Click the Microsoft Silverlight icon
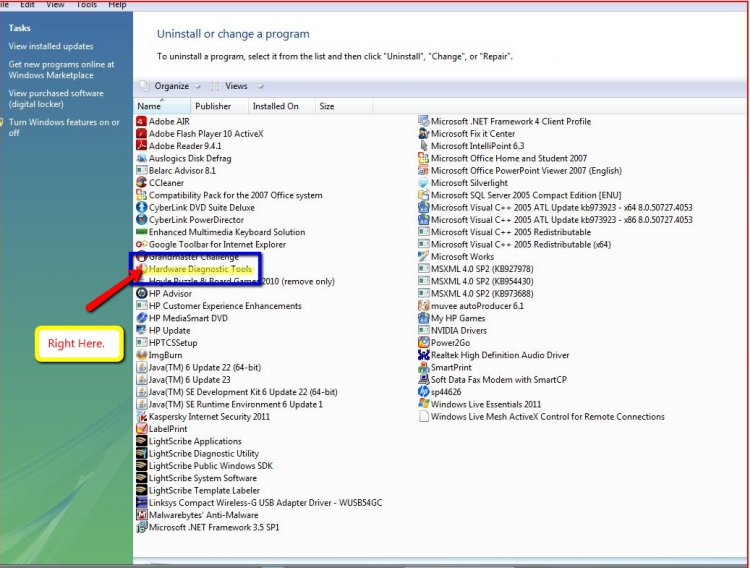750x568 pixels. 423,183
